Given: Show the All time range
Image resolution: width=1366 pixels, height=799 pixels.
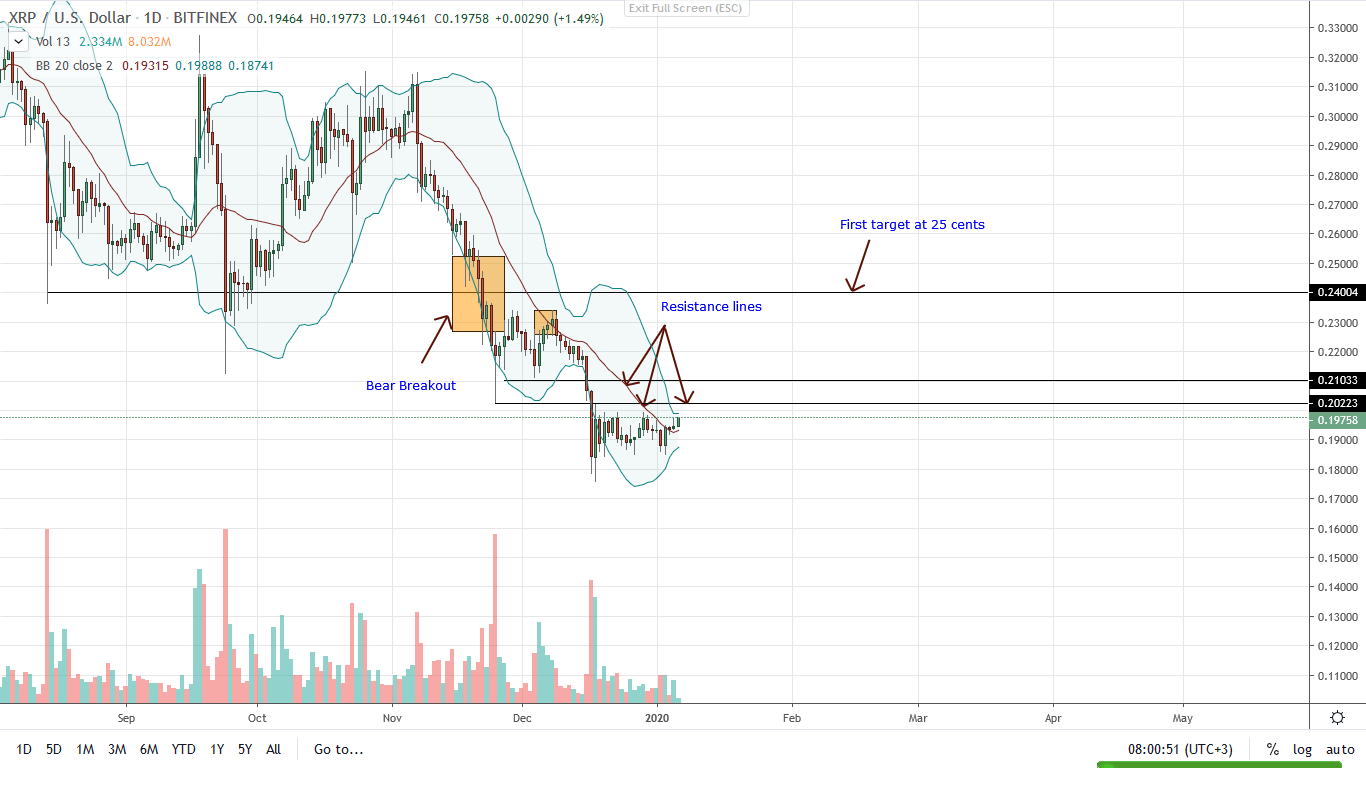Looking at the screenshot, I should 274,749.
